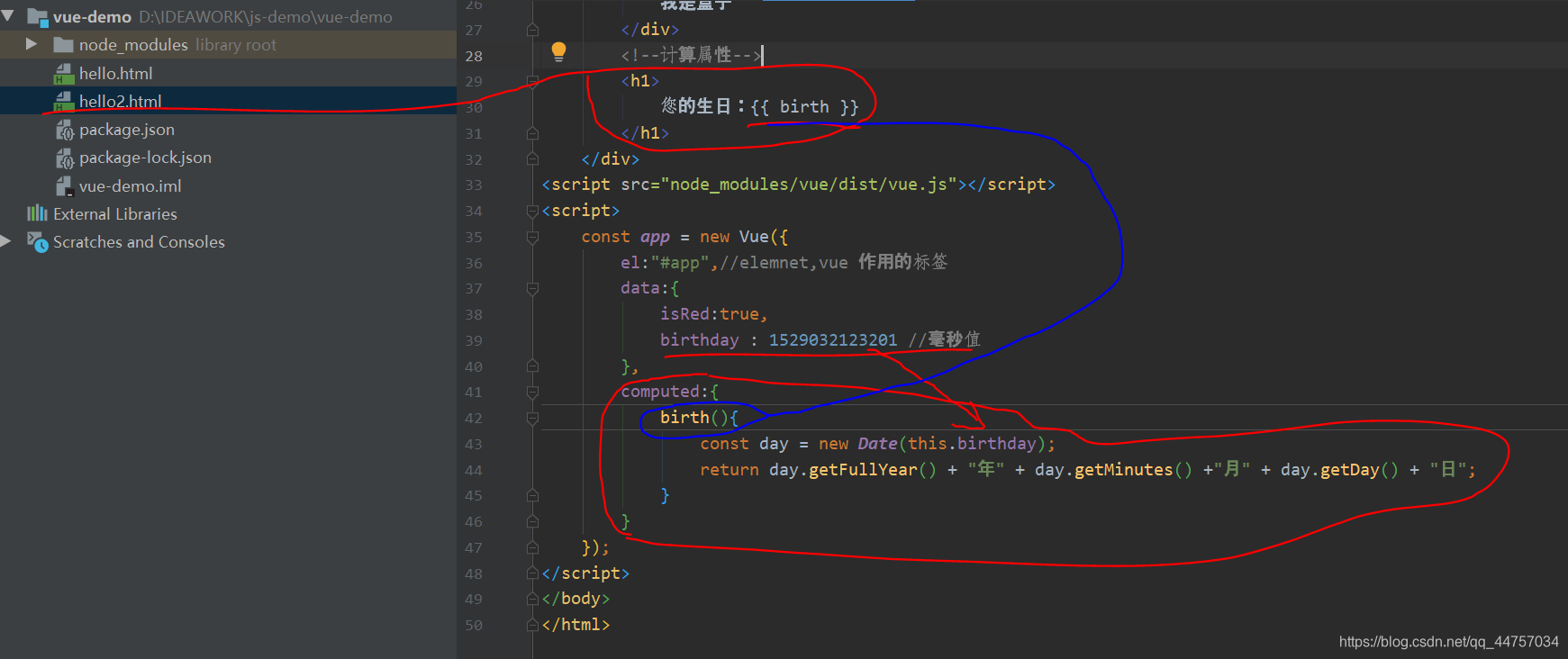Click the project path D:\IDEAWORK\js-demo\vue-demo
The width and height of the screenshot is (1568, 659).
pos(266,17)
